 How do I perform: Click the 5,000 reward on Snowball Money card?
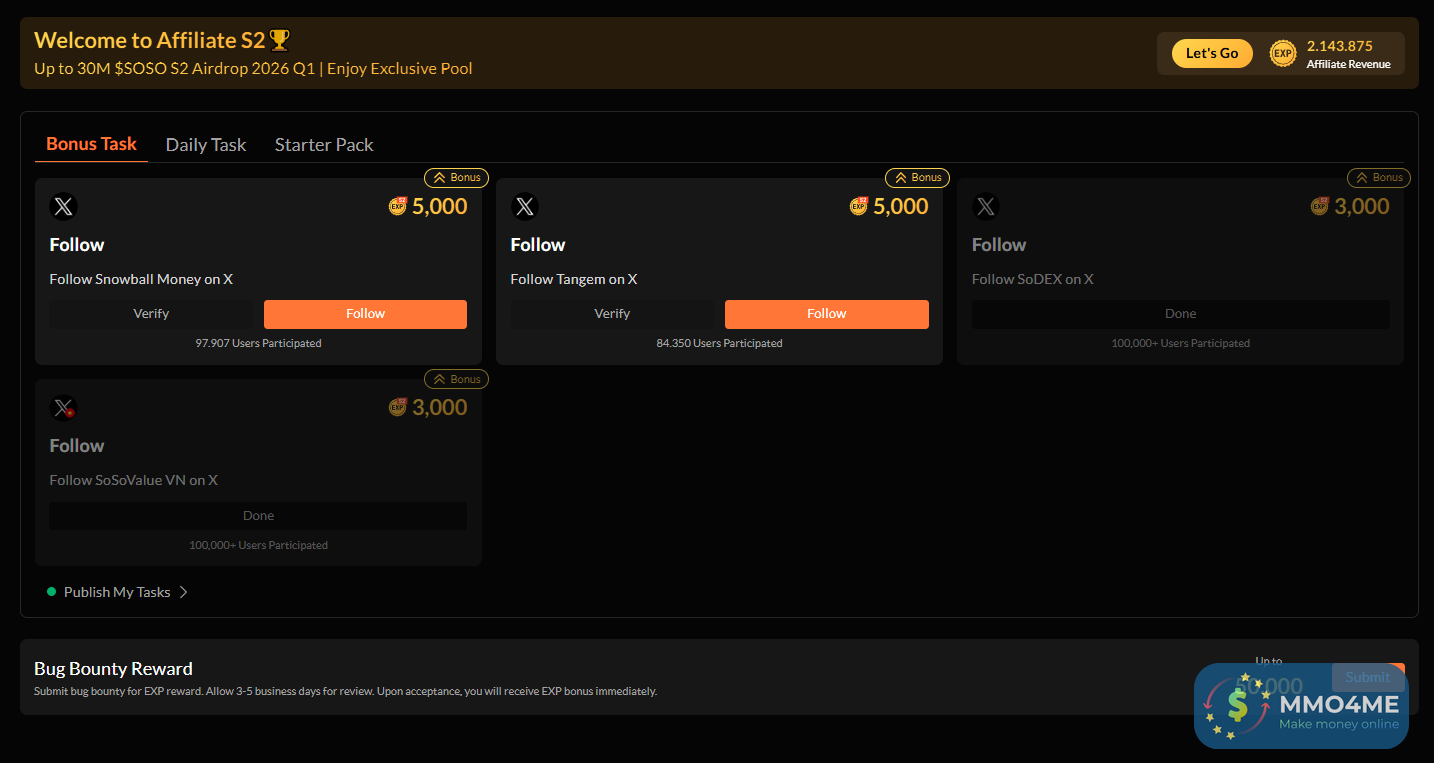(x=440, y=207)
